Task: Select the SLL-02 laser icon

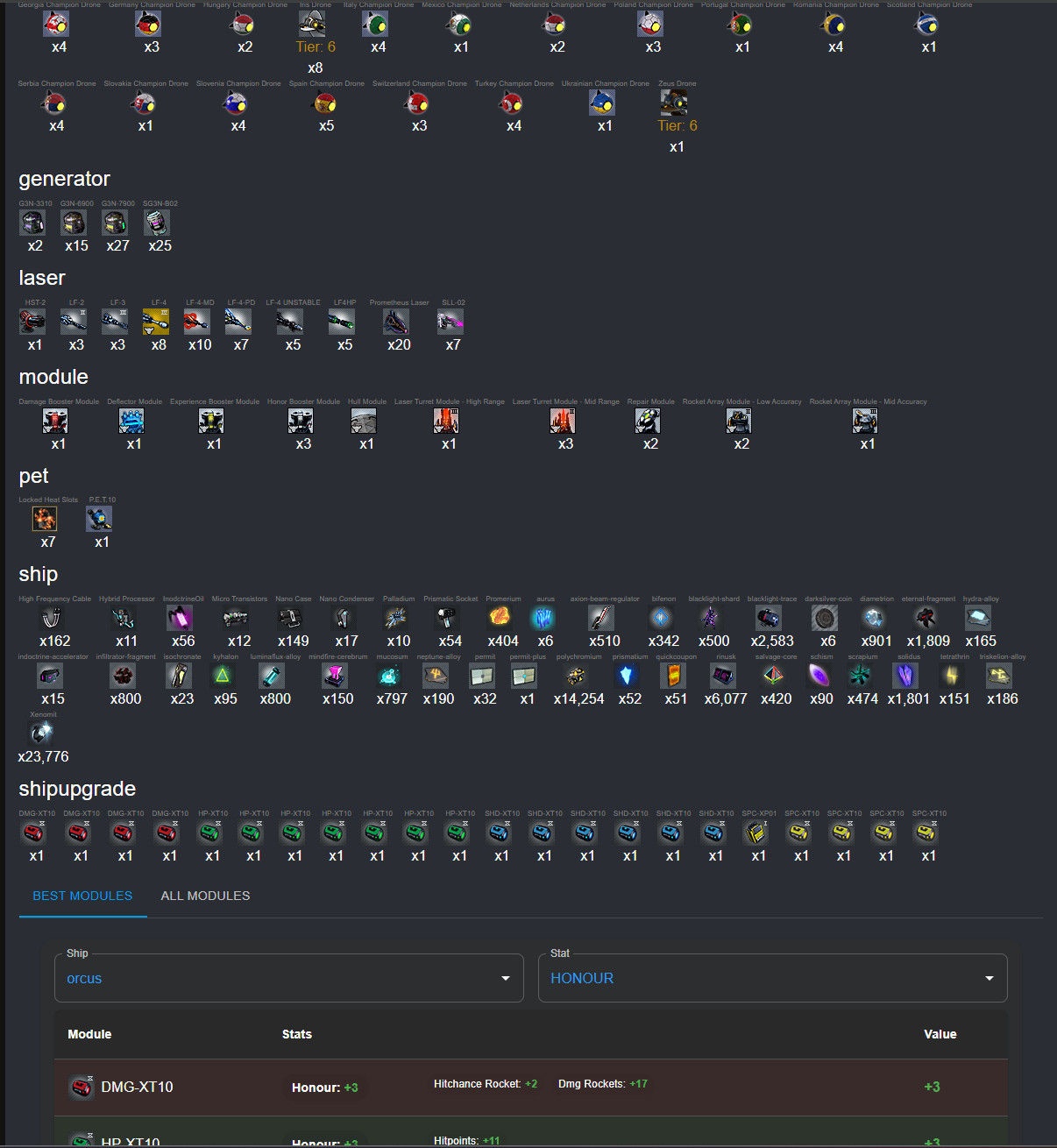Action: click(x=450, y=322)
